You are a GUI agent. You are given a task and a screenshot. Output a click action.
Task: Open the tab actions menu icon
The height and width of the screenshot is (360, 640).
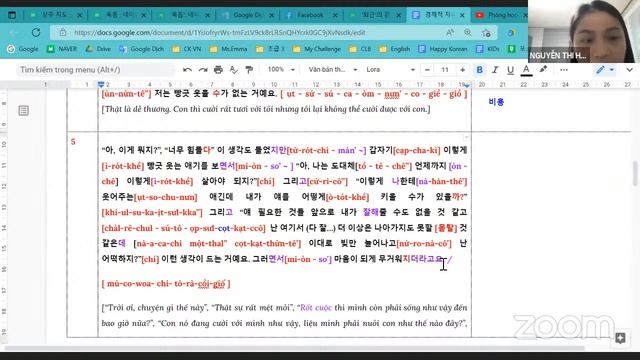tap(12, 15)
